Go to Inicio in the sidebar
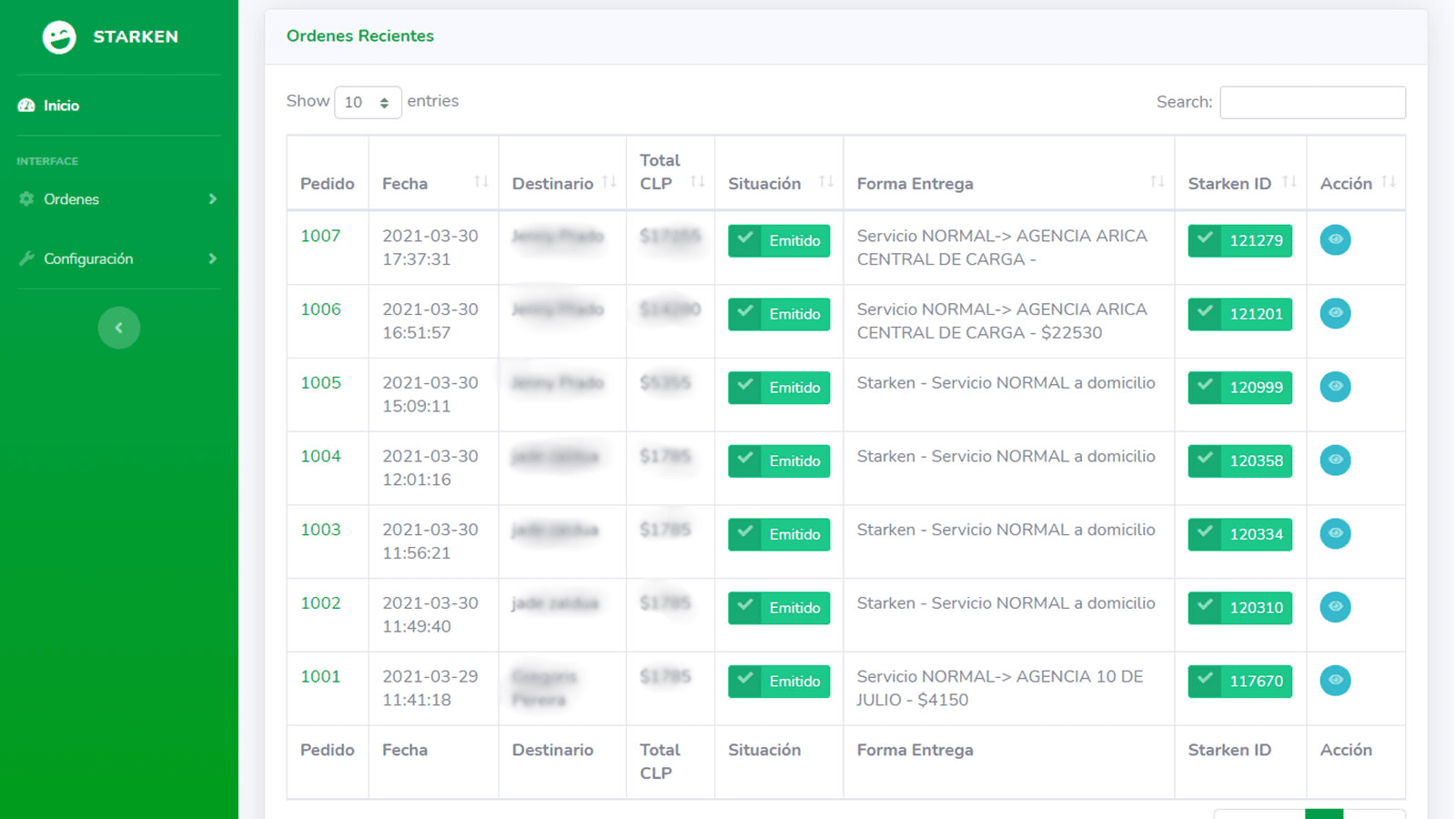The height and width of the screenshot is (819, 1456). tap(61, 106)
